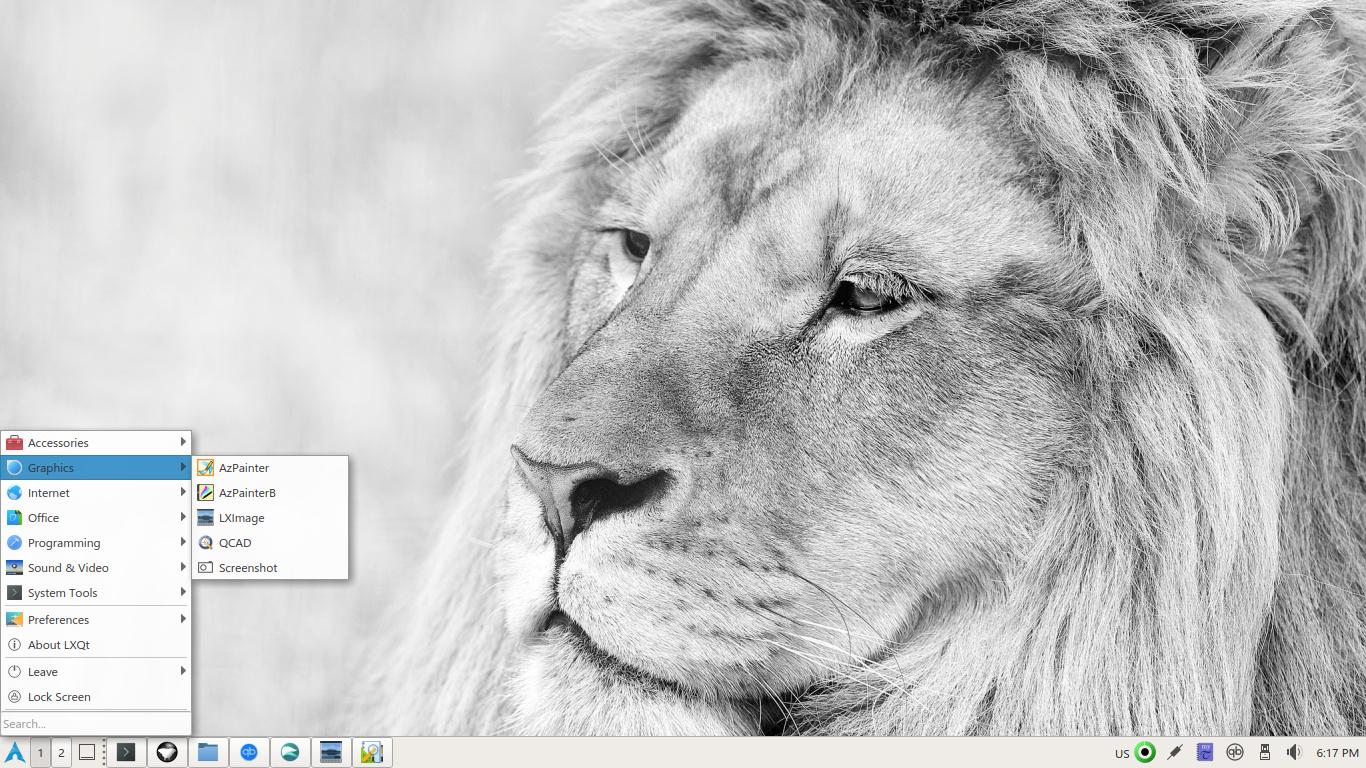Viewport: 1366px width, 768px height.
Task: Expand the Sound & Video category
Action: [x=96, y=568]
